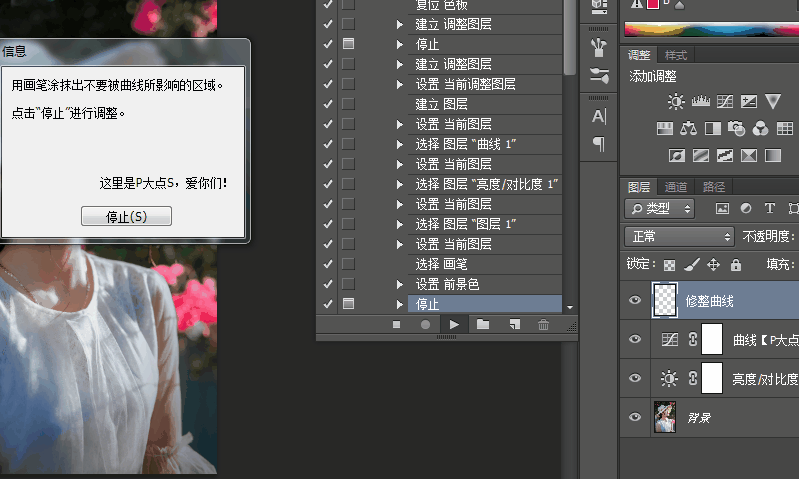Open the Brush presets panel icon
This screenshot has width=799, height=479.
click(x=599, y=47)
